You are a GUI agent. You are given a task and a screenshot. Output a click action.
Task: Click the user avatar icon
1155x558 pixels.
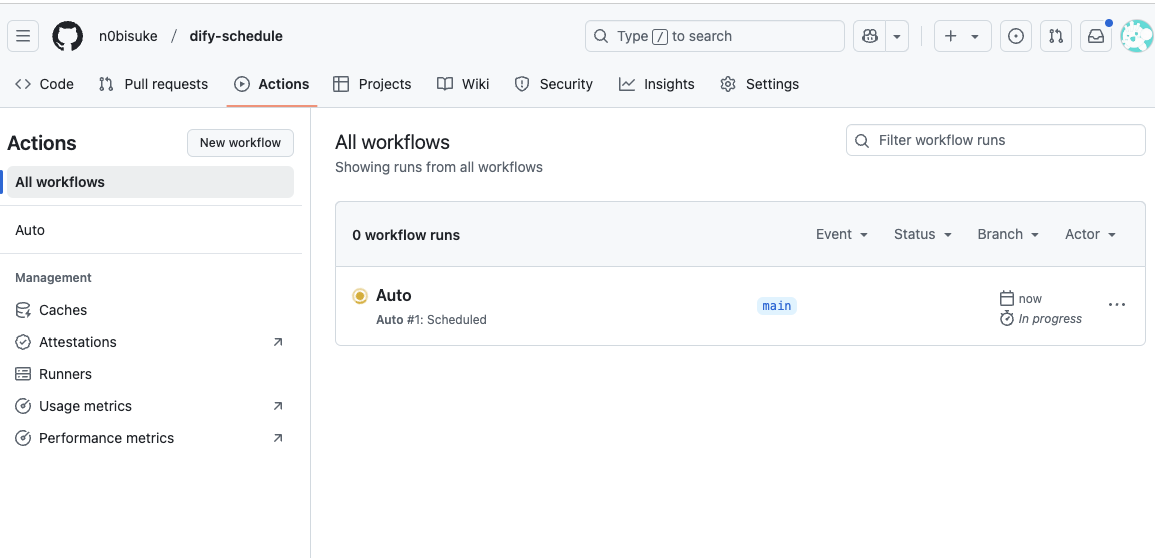pos(1136,36)
